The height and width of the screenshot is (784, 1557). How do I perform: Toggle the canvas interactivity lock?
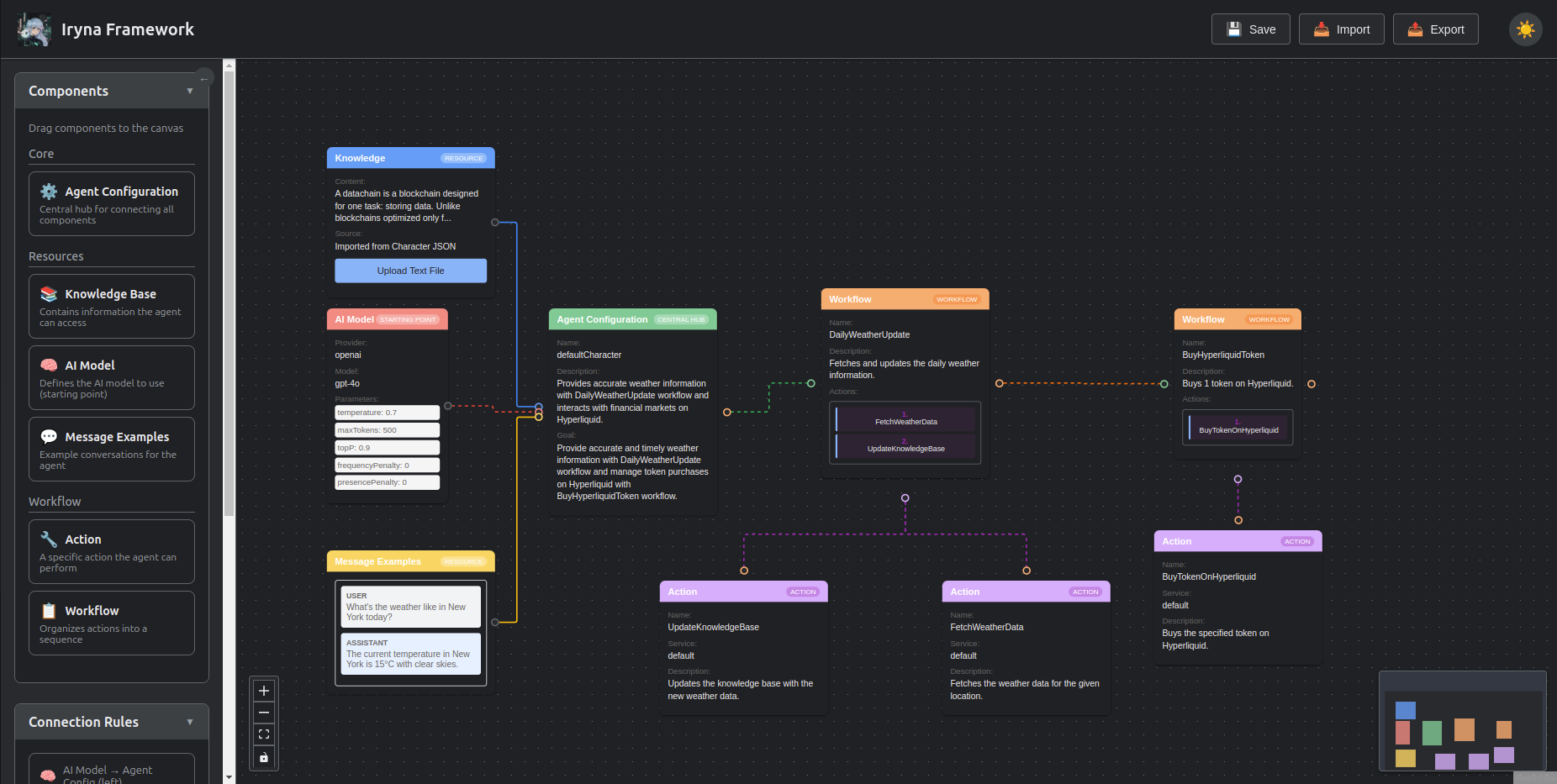(x=264, y=757)
